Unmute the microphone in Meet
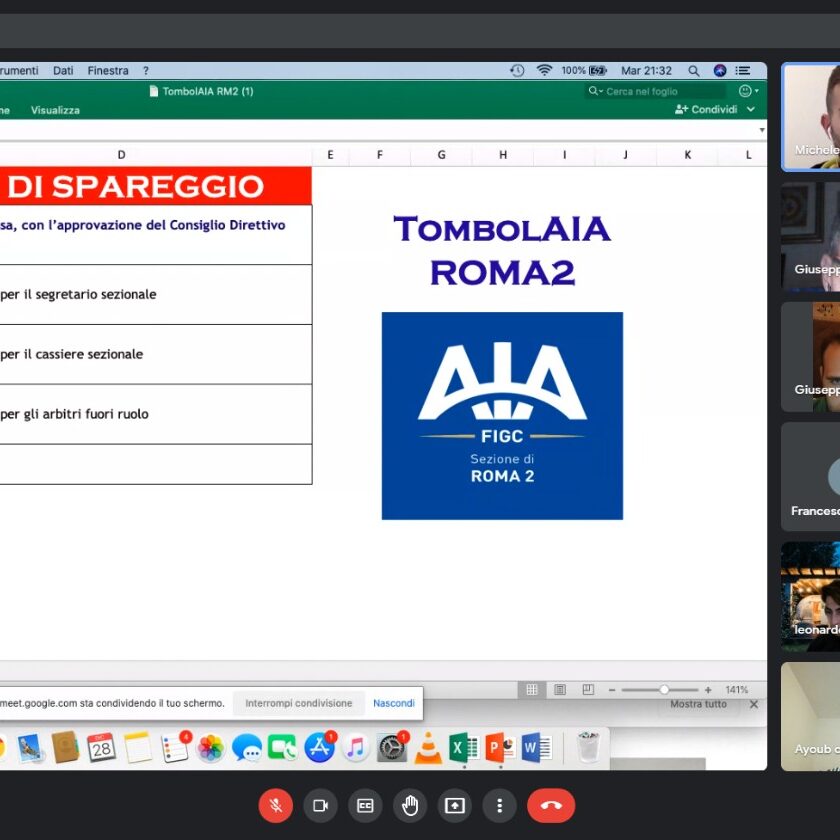Viewport: 840px width, 840px height. (x=275, y=806)
